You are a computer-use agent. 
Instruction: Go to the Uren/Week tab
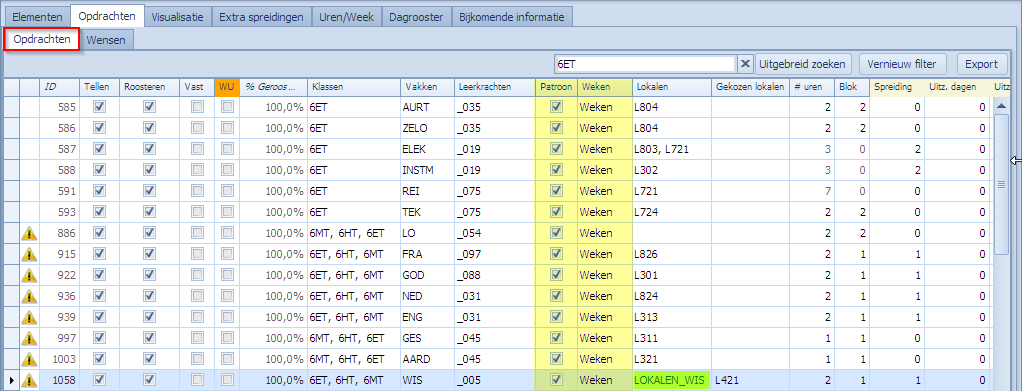tap(346, 17)
